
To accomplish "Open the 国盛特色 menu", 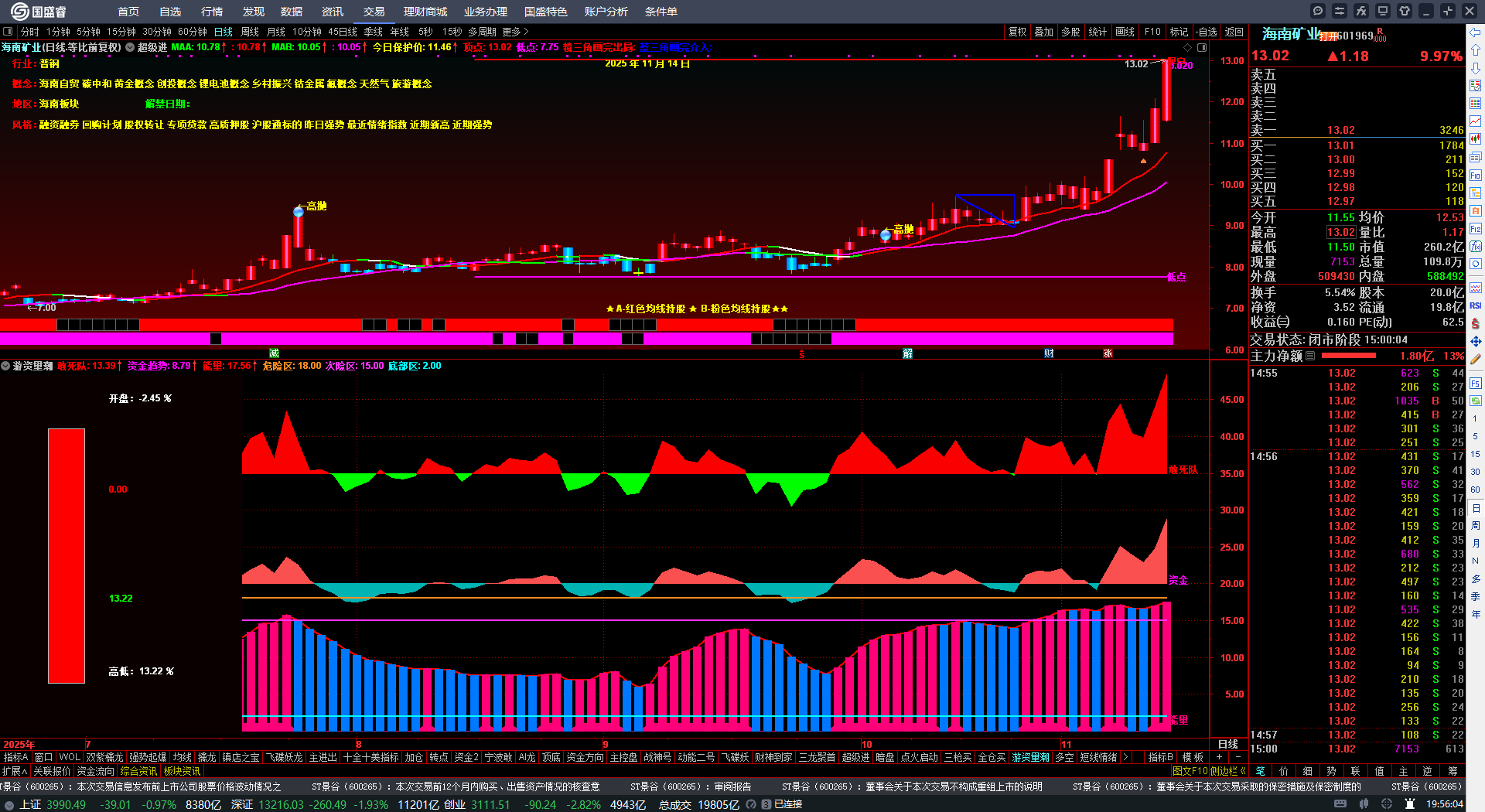I will click(x=546, y=12).
